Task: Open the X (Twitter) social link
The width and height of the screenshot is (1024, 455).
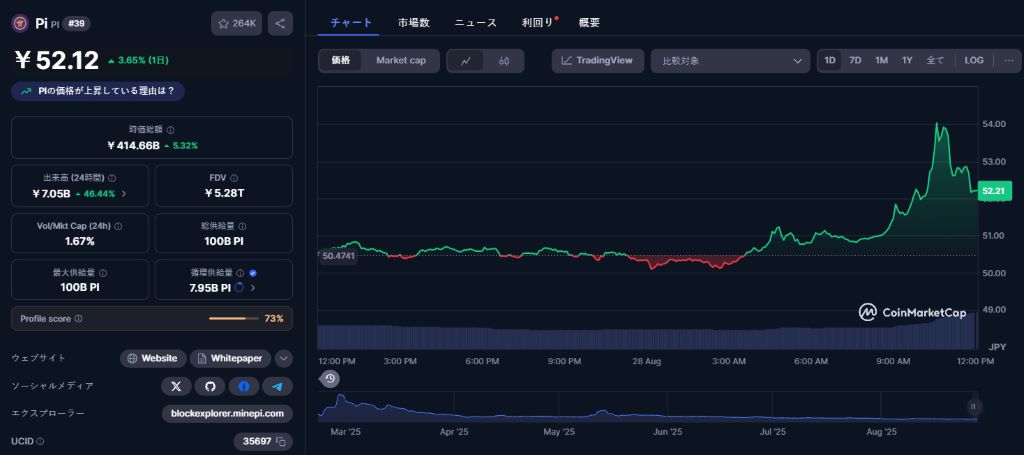Action: pyautogui.click(x=176, y=386)
